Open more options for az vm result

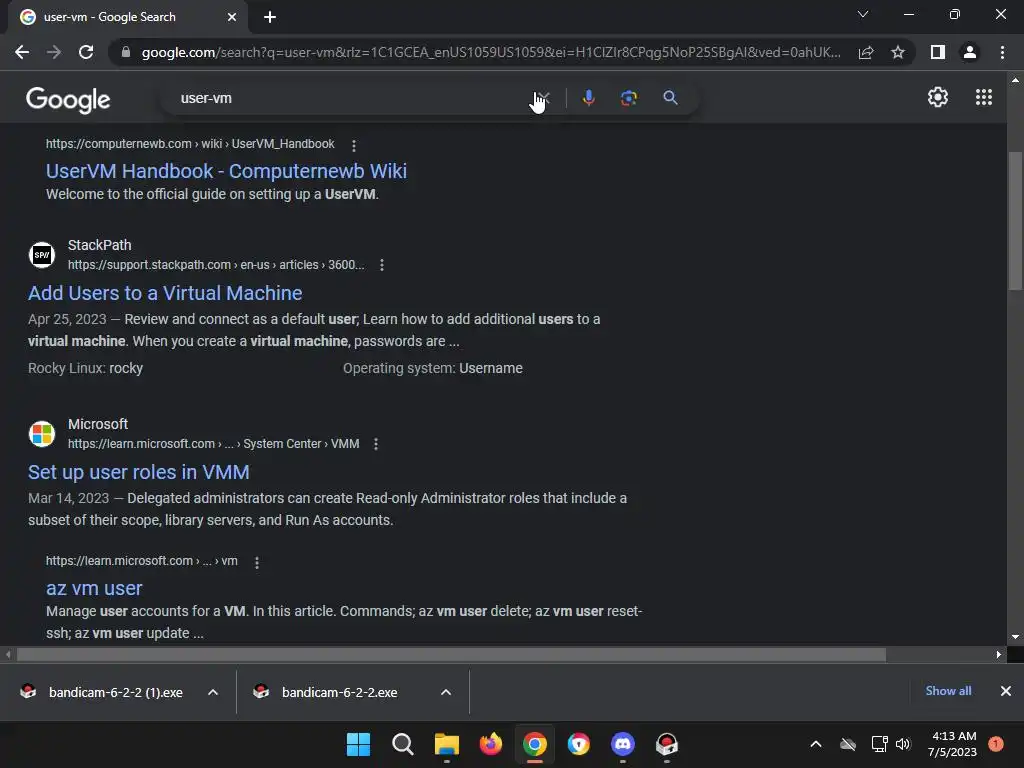[x=257, y=562]
